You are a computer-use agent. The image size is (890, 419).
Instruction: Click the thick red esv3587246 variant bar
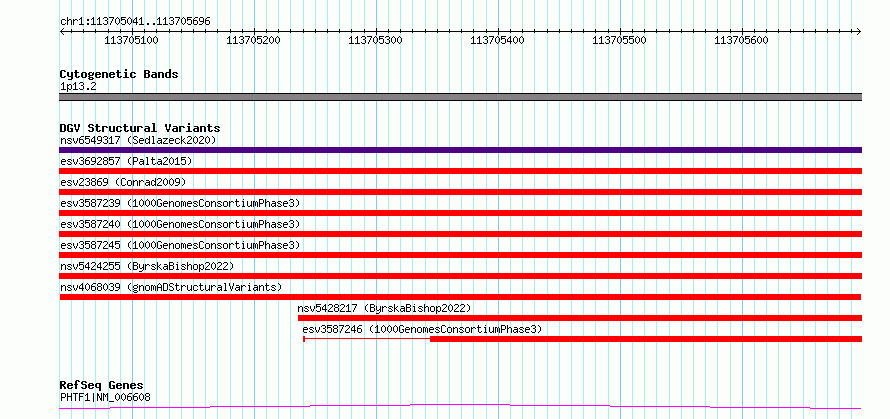point(646,339)
